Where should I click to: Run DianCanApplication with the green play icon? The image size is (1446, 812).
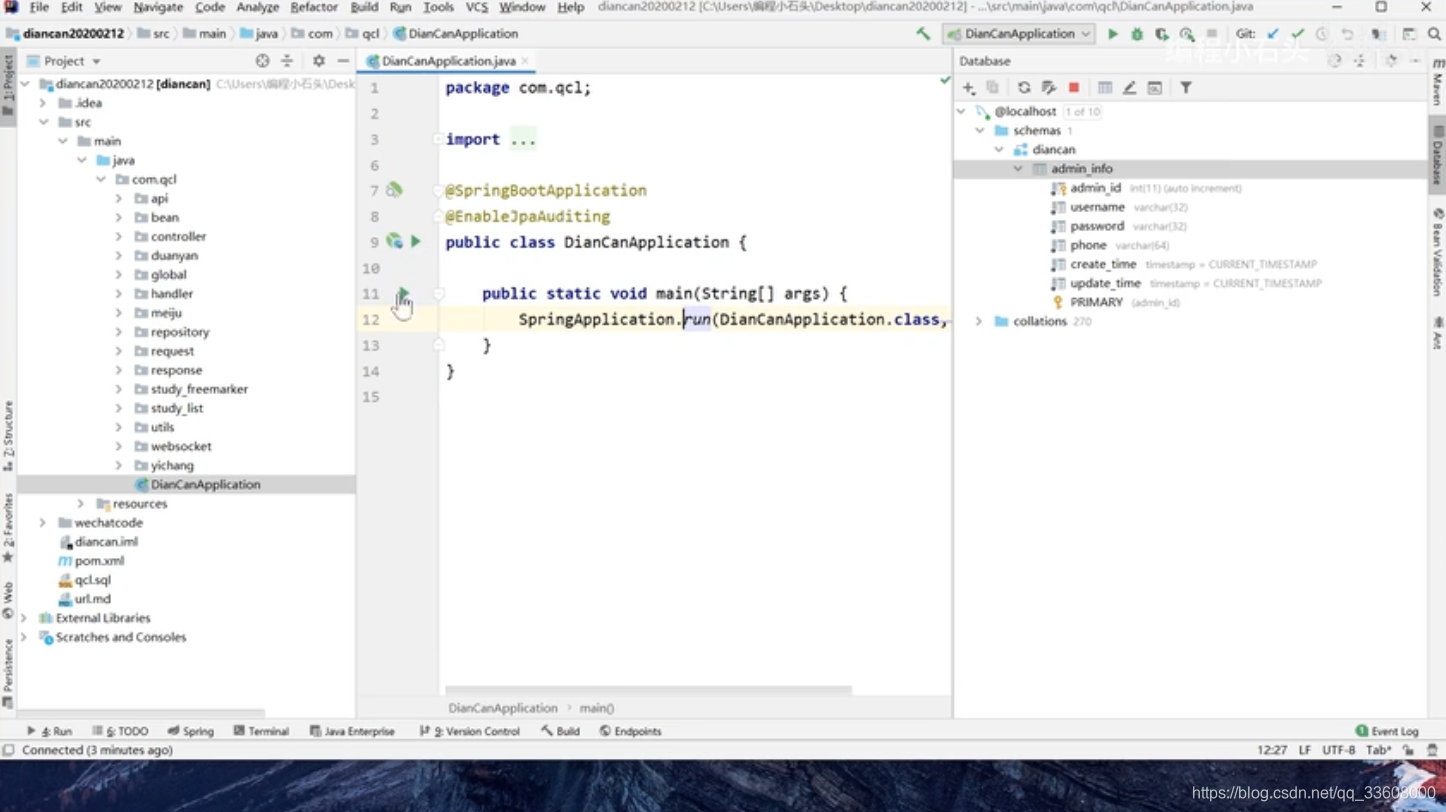coord(1113,34)
